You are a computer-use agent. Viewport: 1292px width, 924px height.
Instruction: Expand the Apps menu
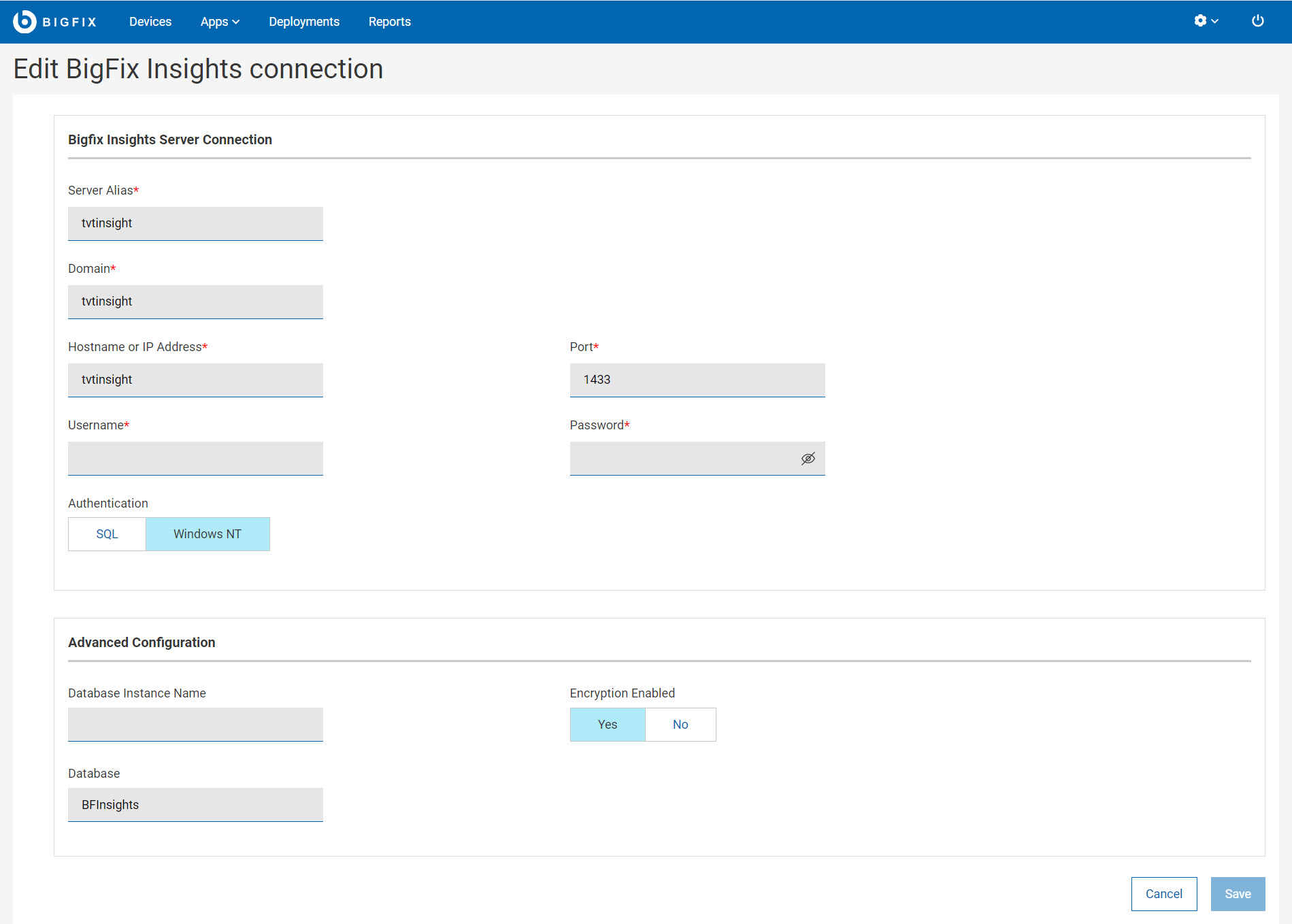(220, 22)
